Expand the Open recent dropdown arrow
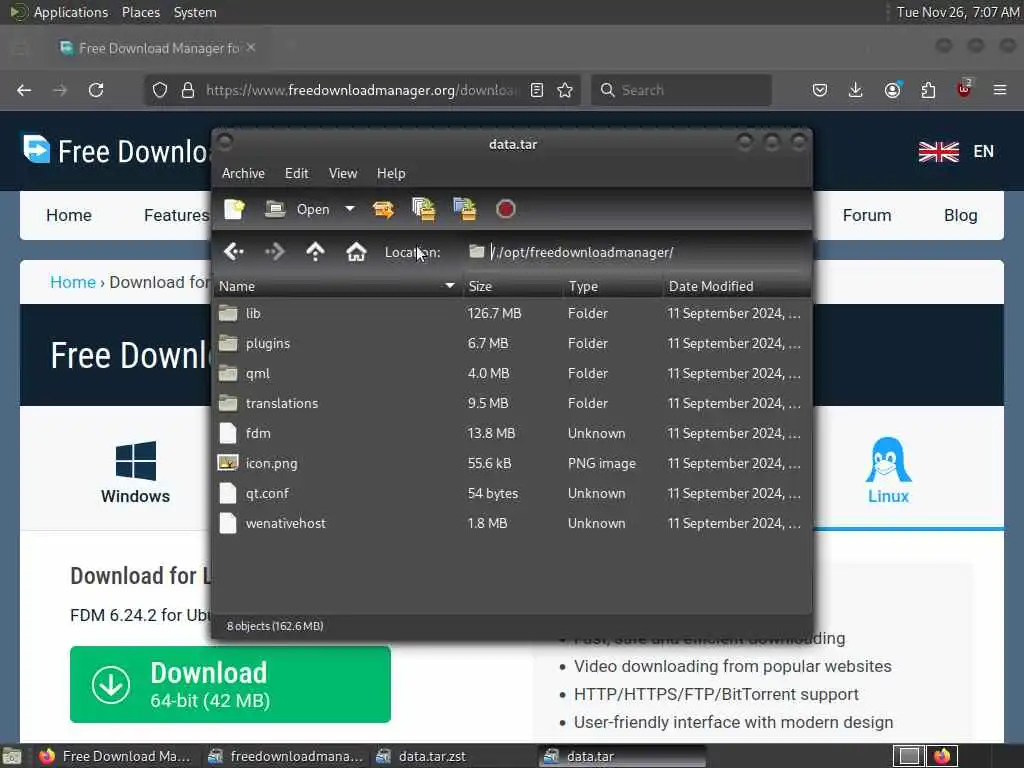The height and width of the screenshot is (768, 1024). [350, 209]
